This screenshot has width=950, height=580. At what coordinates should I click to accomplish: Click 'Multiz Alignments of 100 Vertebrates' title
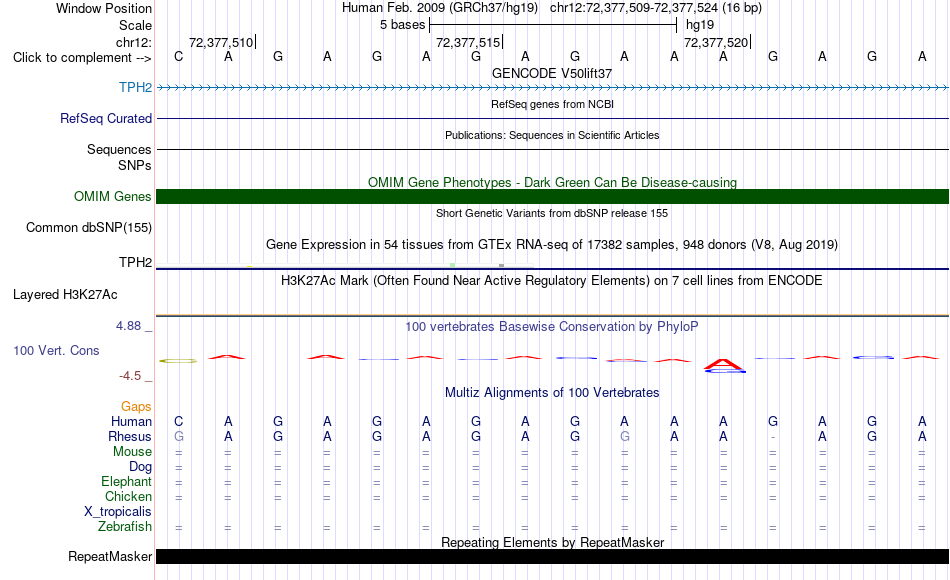[552, 393]
